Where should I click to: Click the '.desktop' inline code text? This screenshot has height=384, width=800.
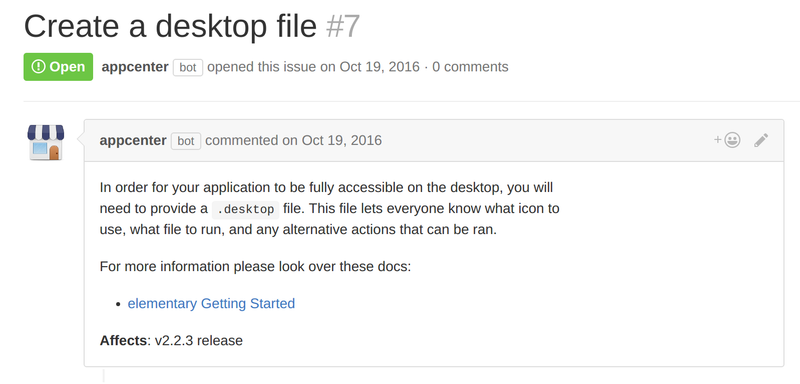[x=245, y=209]
